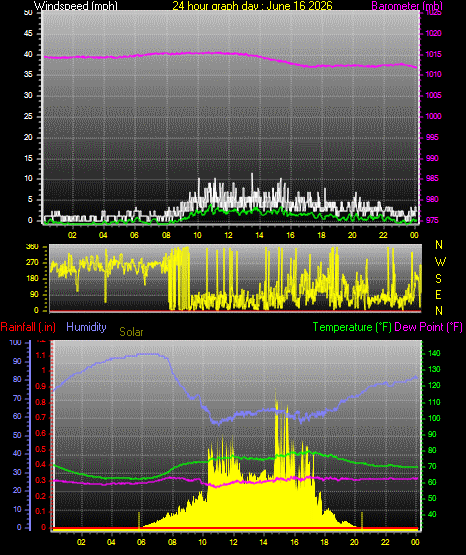Click the Windspeed (mph) axis title

tap(75, 6)
